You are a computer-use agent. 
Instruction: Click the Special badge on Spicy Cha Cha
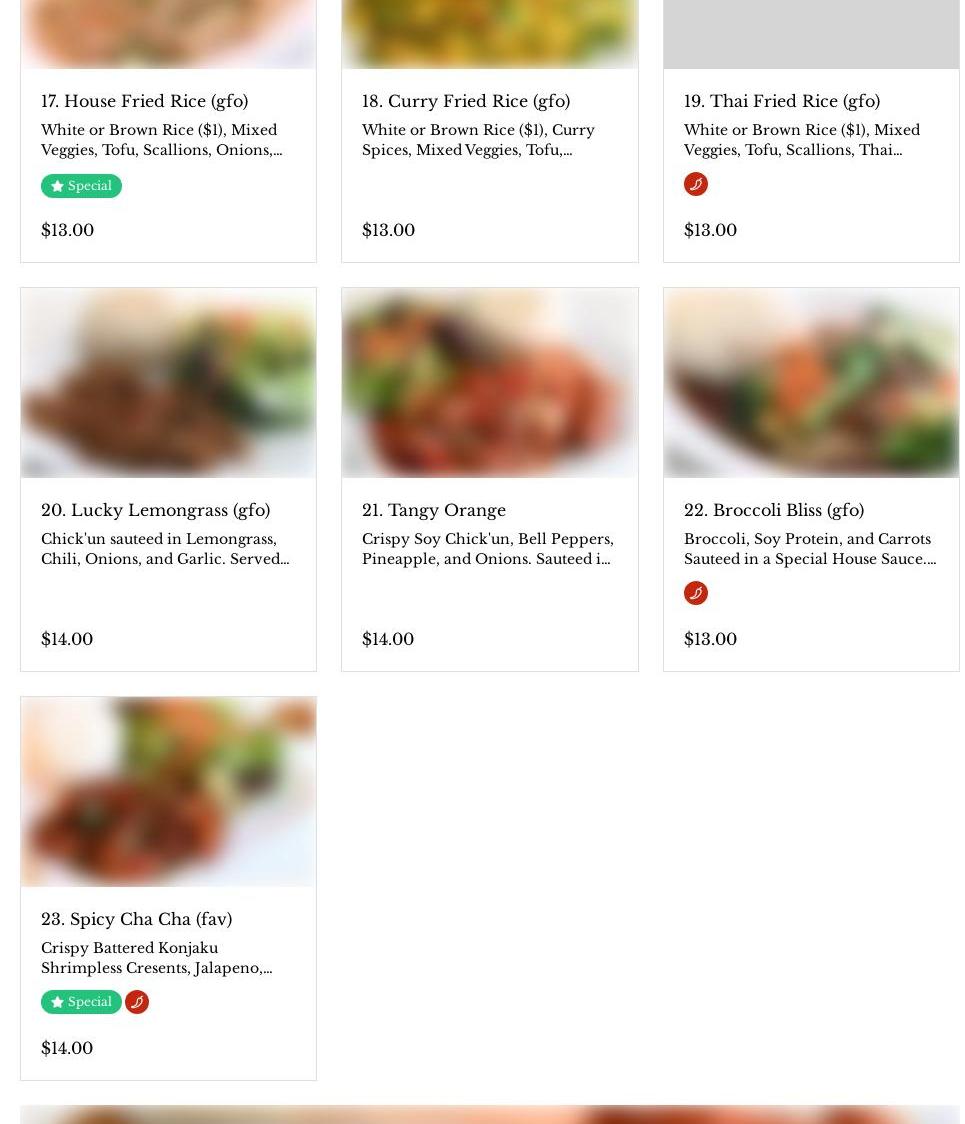81,1002
